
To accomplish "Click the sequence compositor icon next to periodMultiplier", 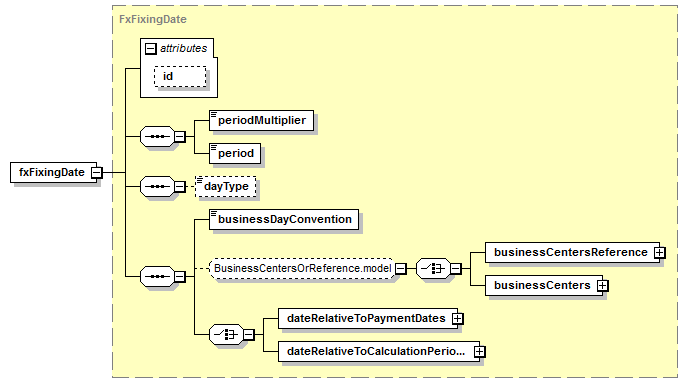I will [x=157, y=136].
